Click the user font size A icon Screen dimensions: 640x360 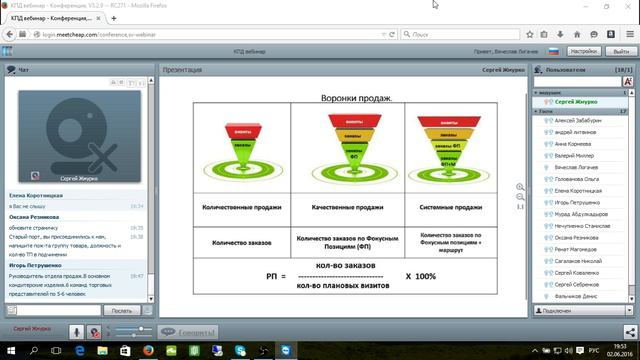click(628, 82)
